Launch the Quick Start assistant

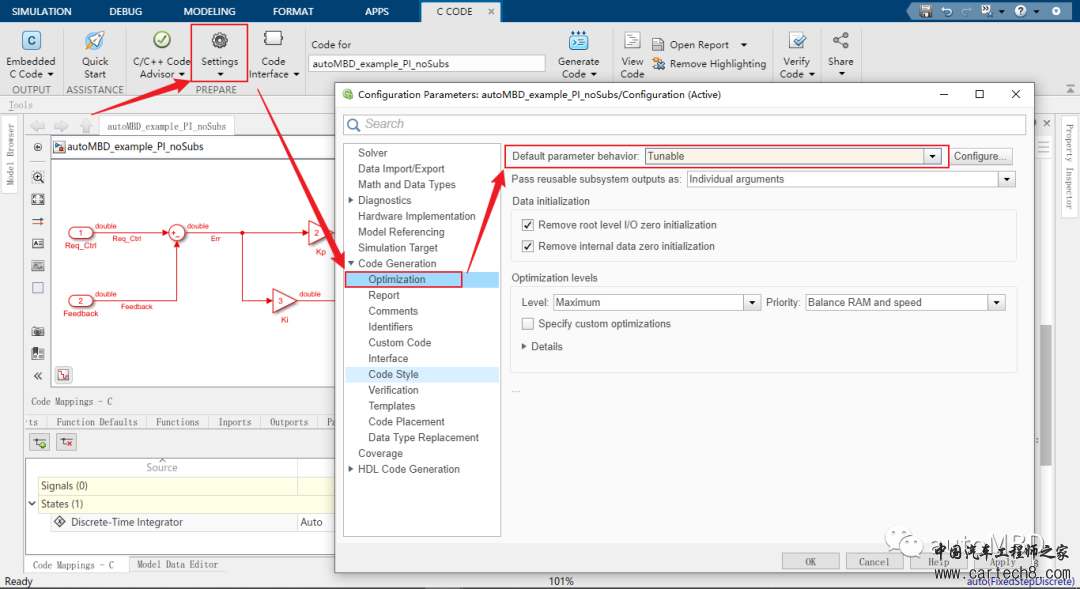point(95,55)
